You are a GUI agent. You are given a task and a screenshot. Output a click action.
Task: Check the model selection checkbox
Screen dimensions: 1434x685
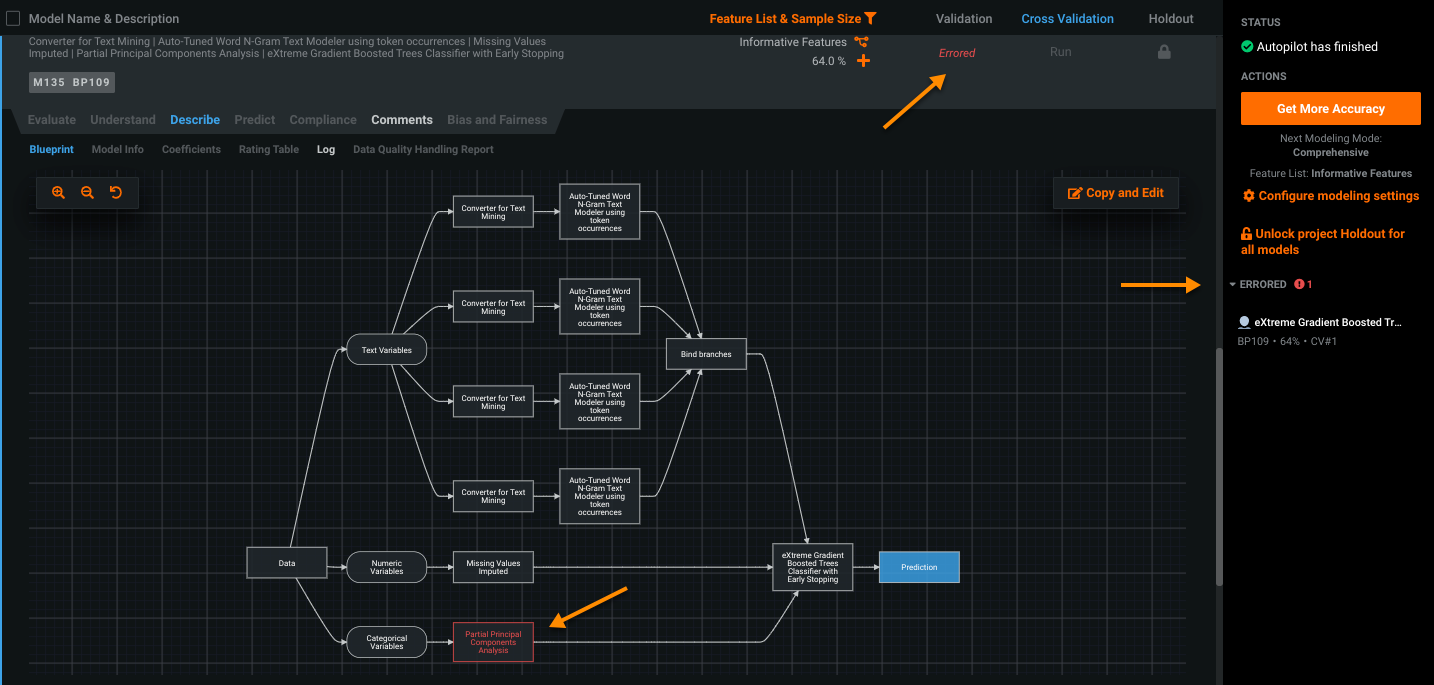tap(13, 19)
